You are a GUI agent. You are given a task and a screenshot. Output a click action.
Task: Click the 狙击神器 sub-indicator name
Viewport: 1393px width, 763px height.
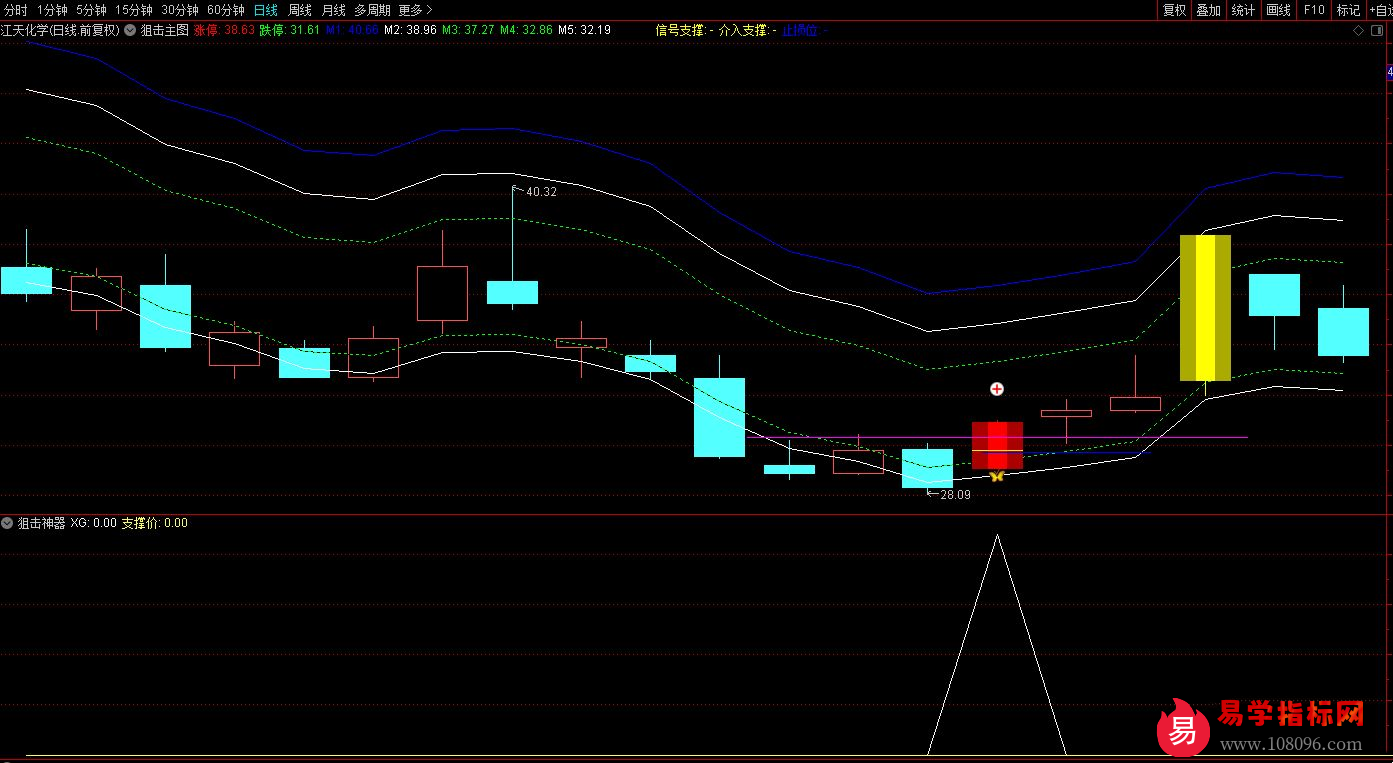tap(41, 523)
